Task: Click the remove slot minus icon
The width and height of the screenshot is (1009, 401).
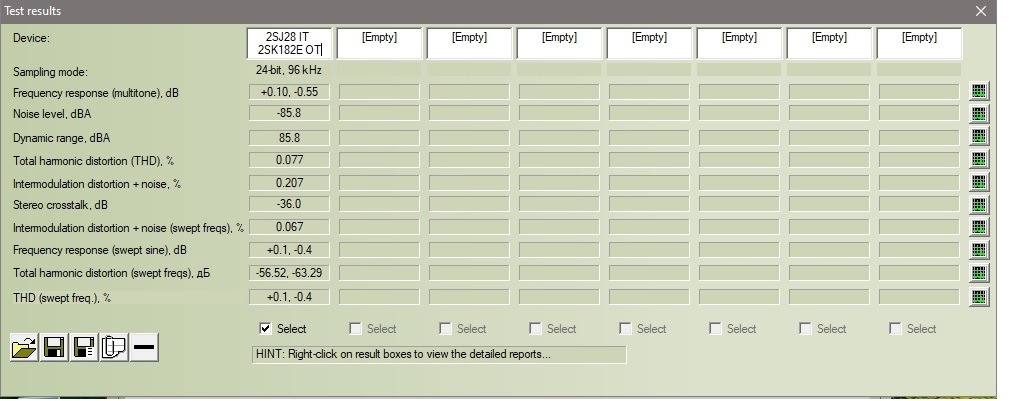Action: pyautogui.click(x=144, y=348)
